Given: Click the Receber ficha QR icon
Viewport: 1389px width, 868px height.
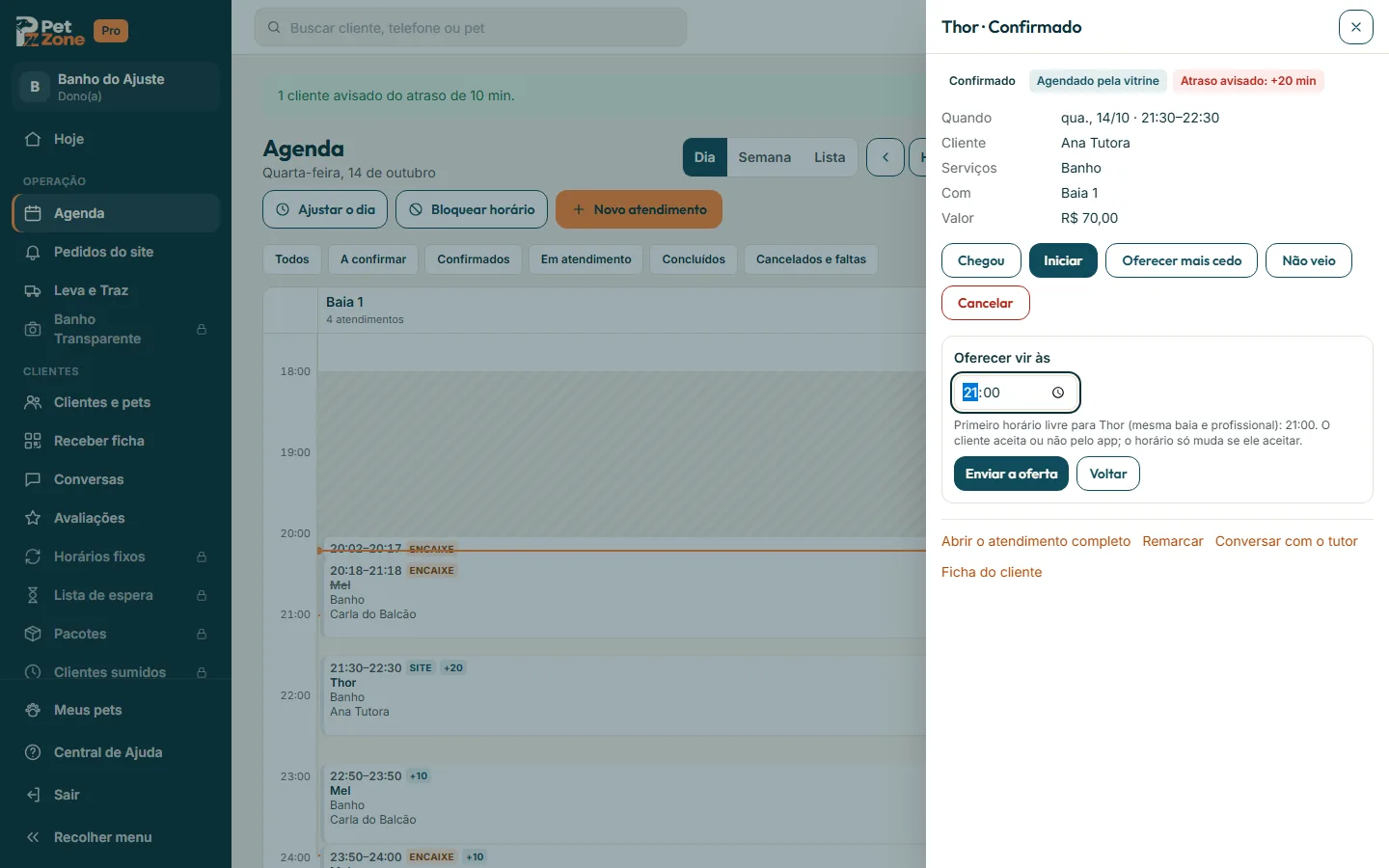Looking at the screenshot, I should (33, 441).
